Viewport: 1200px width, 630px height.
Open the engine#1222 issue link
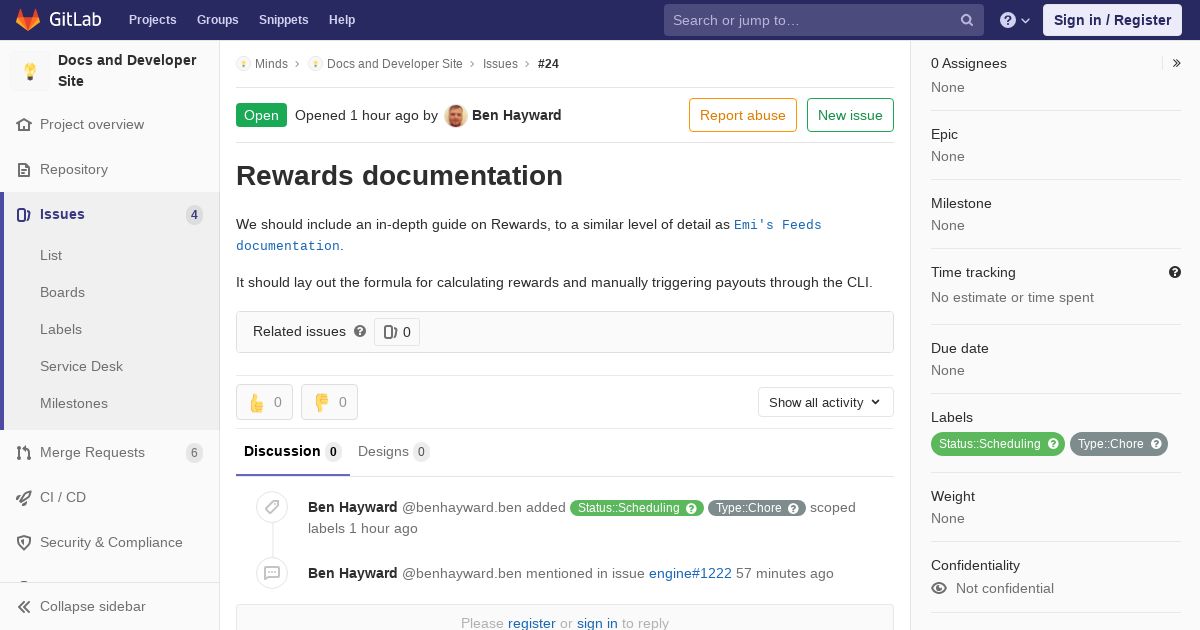tap(690, 573)
